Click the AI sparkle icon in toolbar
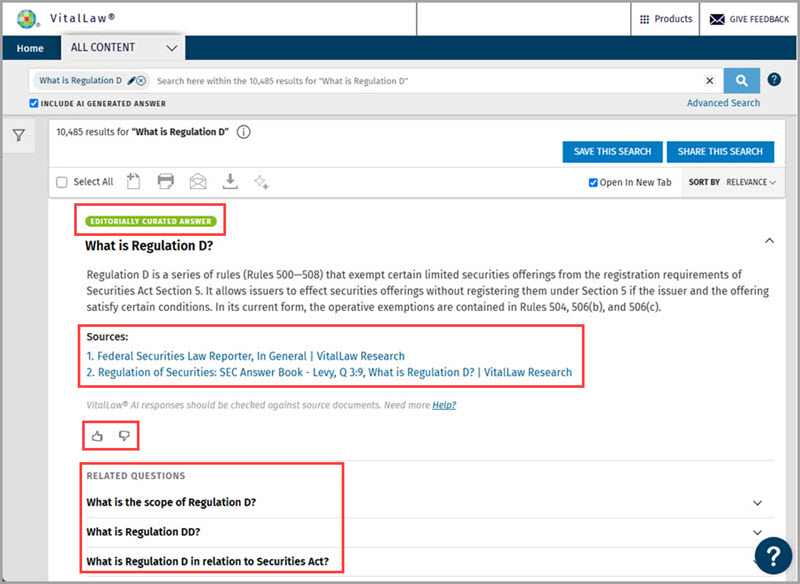Screen dimensions: 800x584 (261, 182)
